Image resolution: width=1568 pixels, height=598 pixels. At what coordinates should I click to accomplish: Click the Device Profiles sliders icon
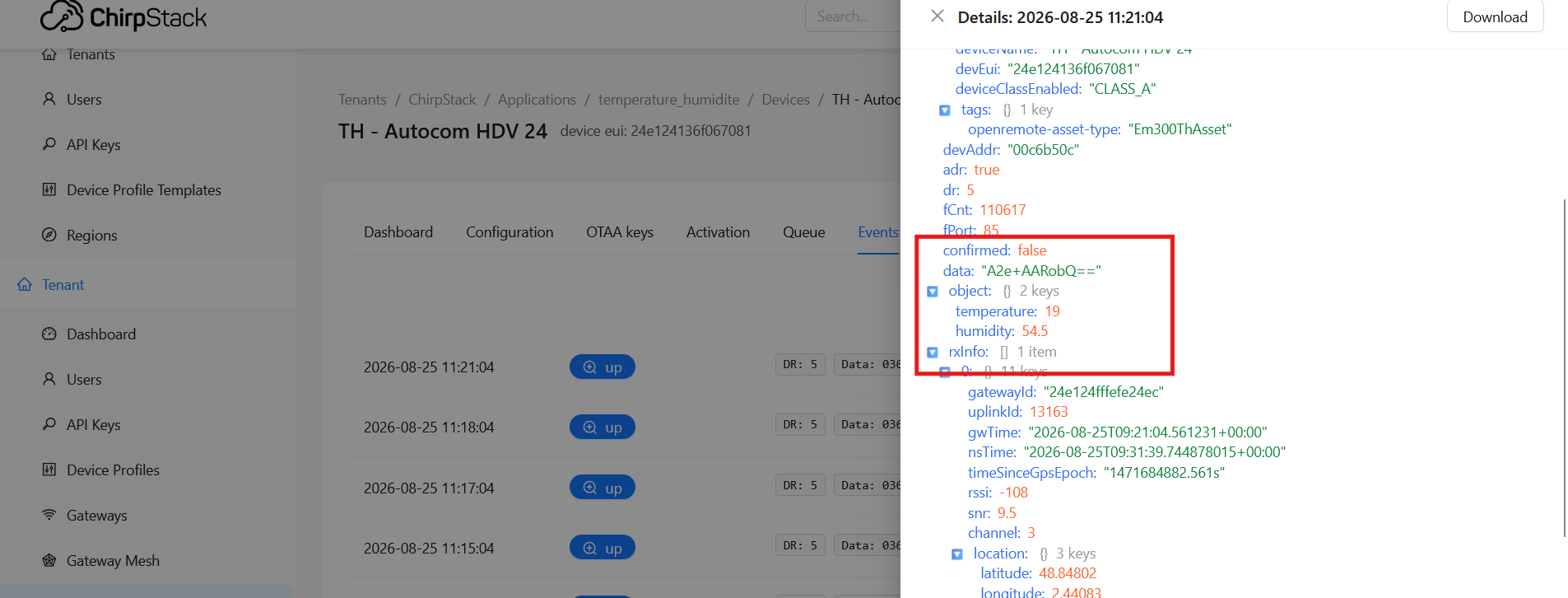click(x=49, y=470)
